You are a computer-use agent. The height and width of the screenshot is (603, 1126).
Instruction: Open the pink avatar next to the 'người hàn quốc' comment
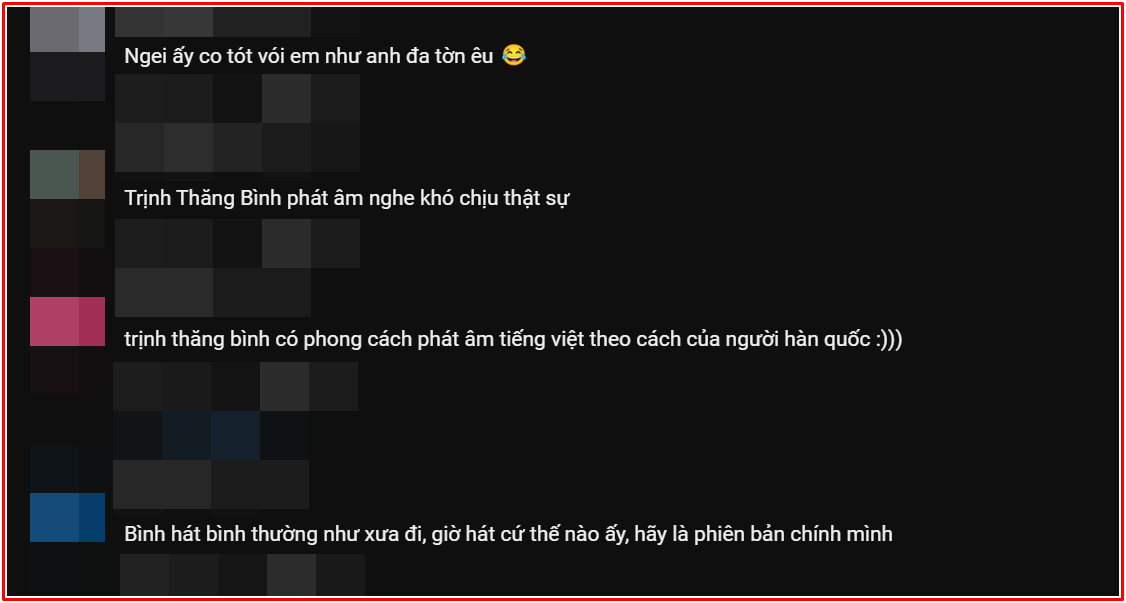point(68,322)
